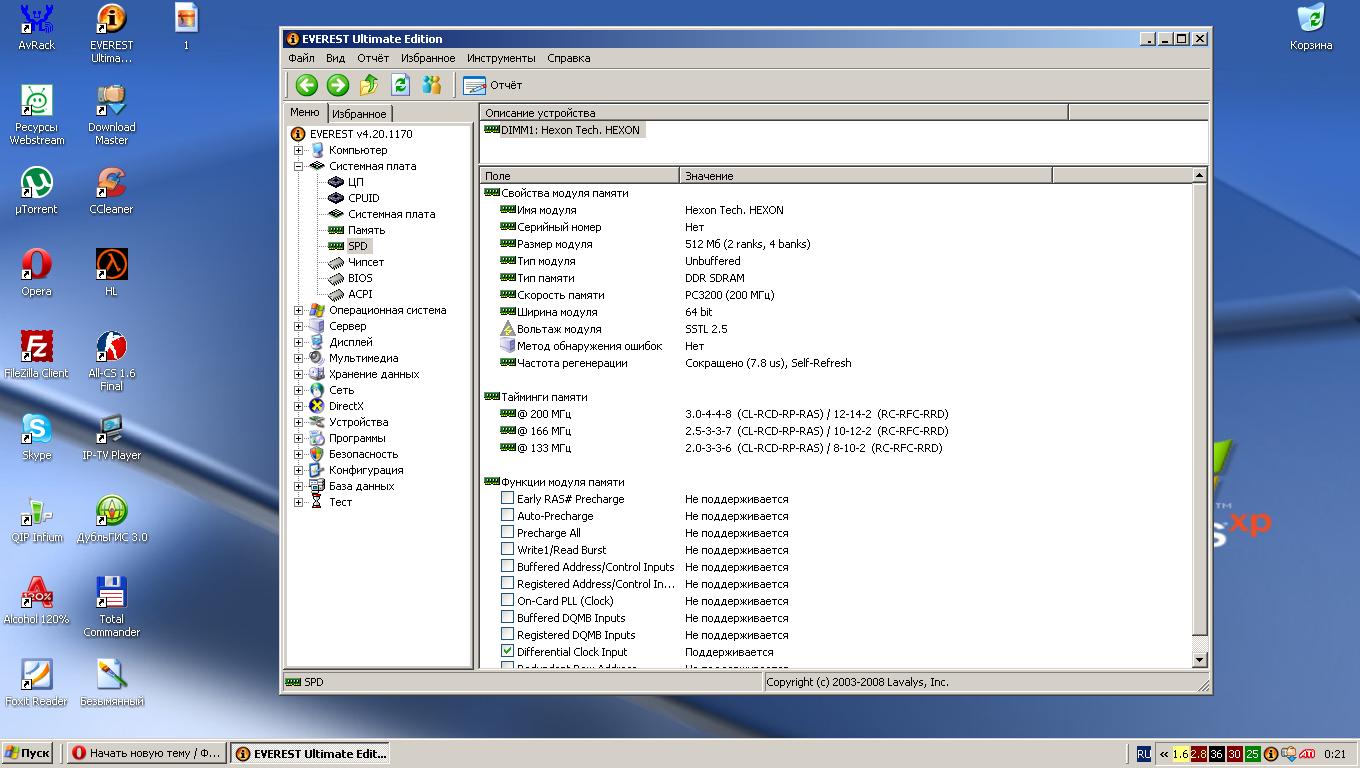1360x768 pixels.
Task: Open the HL desktop shortcut
Action: (111, 273)
